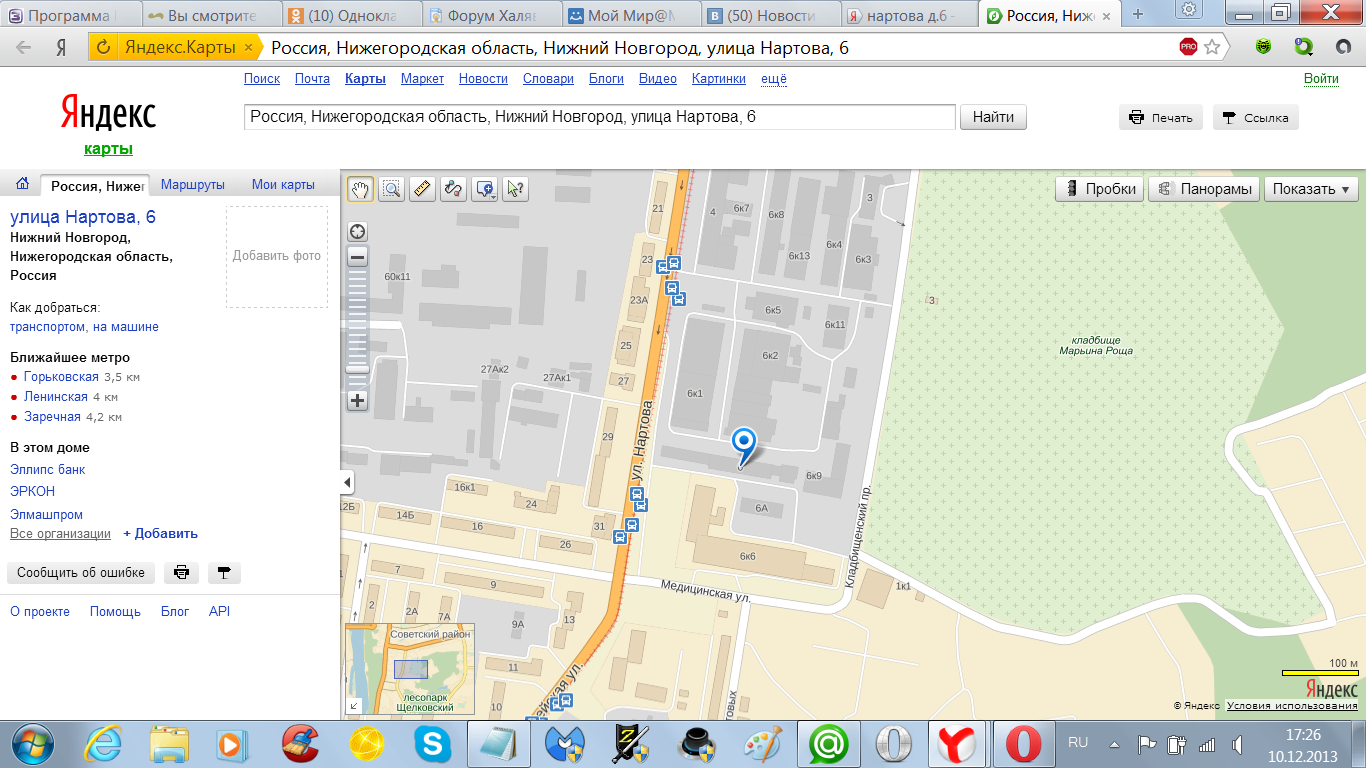Open the Словари service link
1366x768 pixels.
click(x=548, y=79)
